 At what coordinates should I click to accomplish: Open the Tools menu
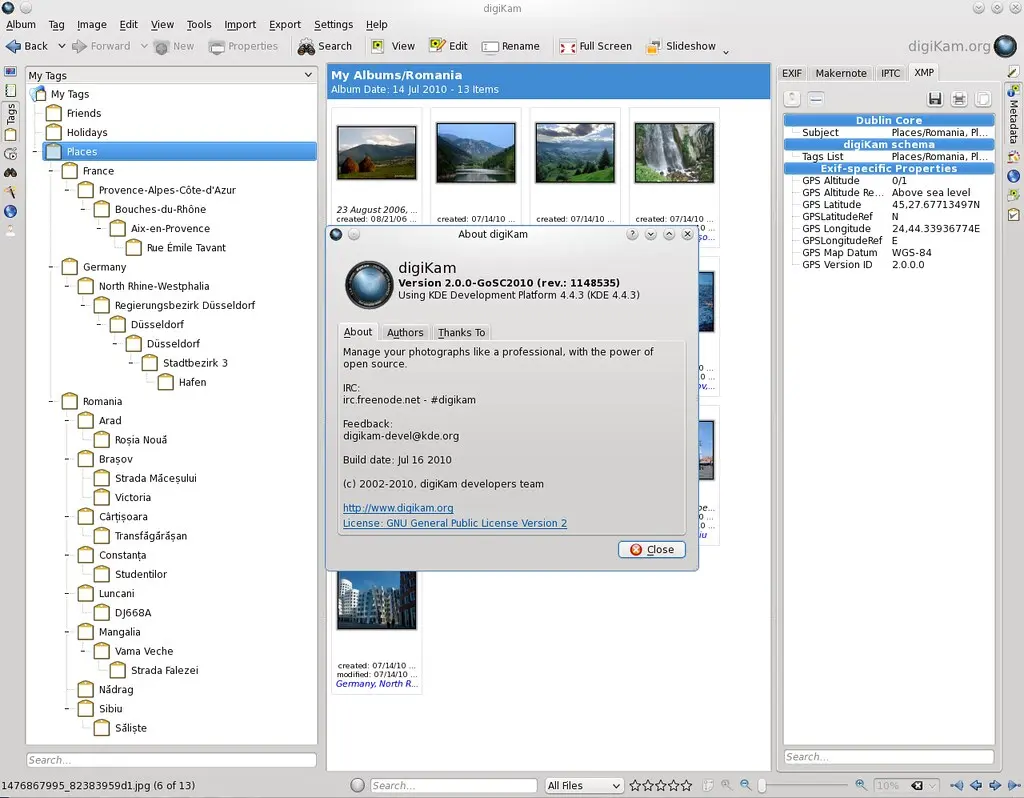pos(199,24)
